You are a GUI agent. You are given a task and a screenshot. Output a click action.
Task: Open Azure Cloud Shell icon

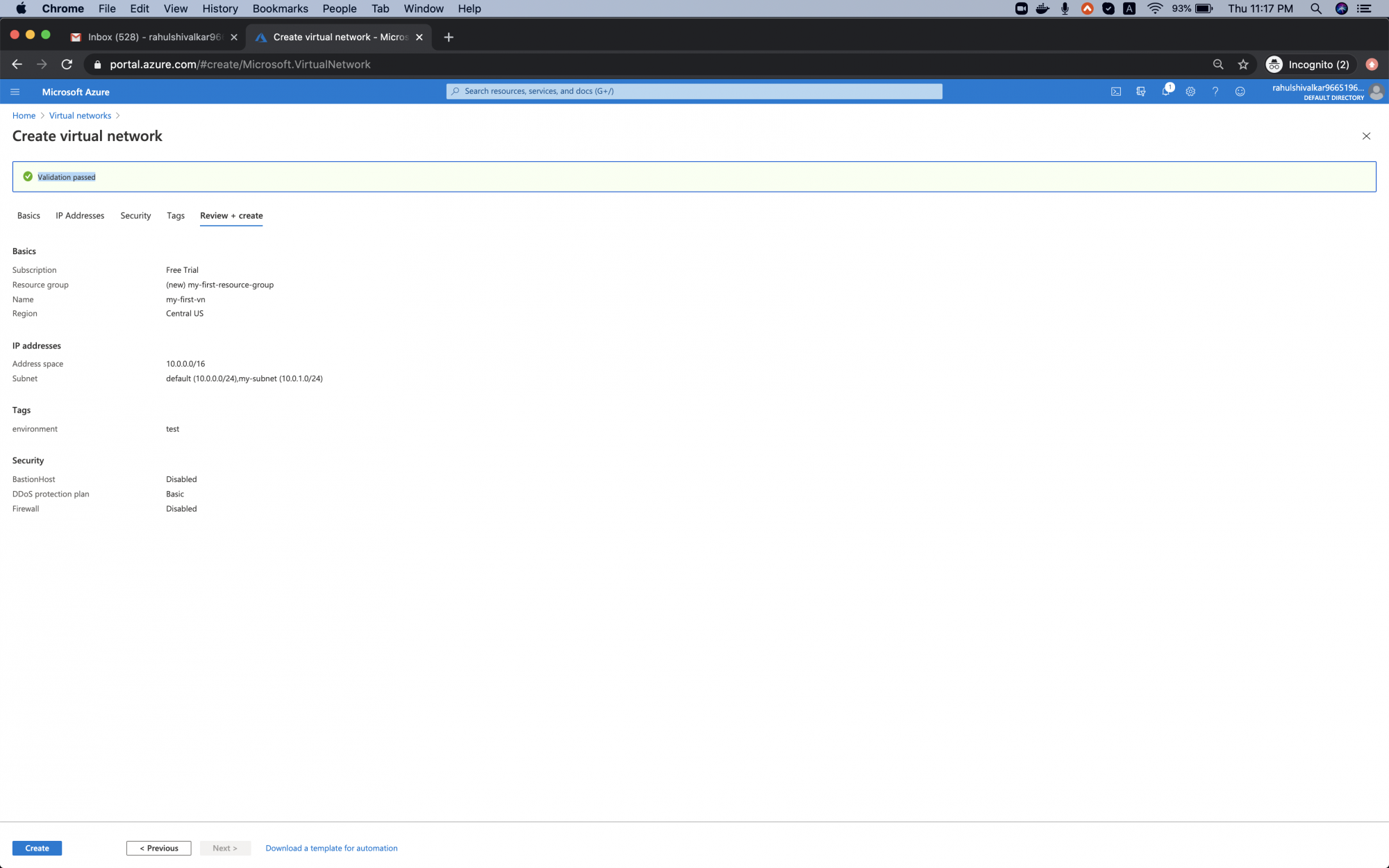(x=1116, y=92)
